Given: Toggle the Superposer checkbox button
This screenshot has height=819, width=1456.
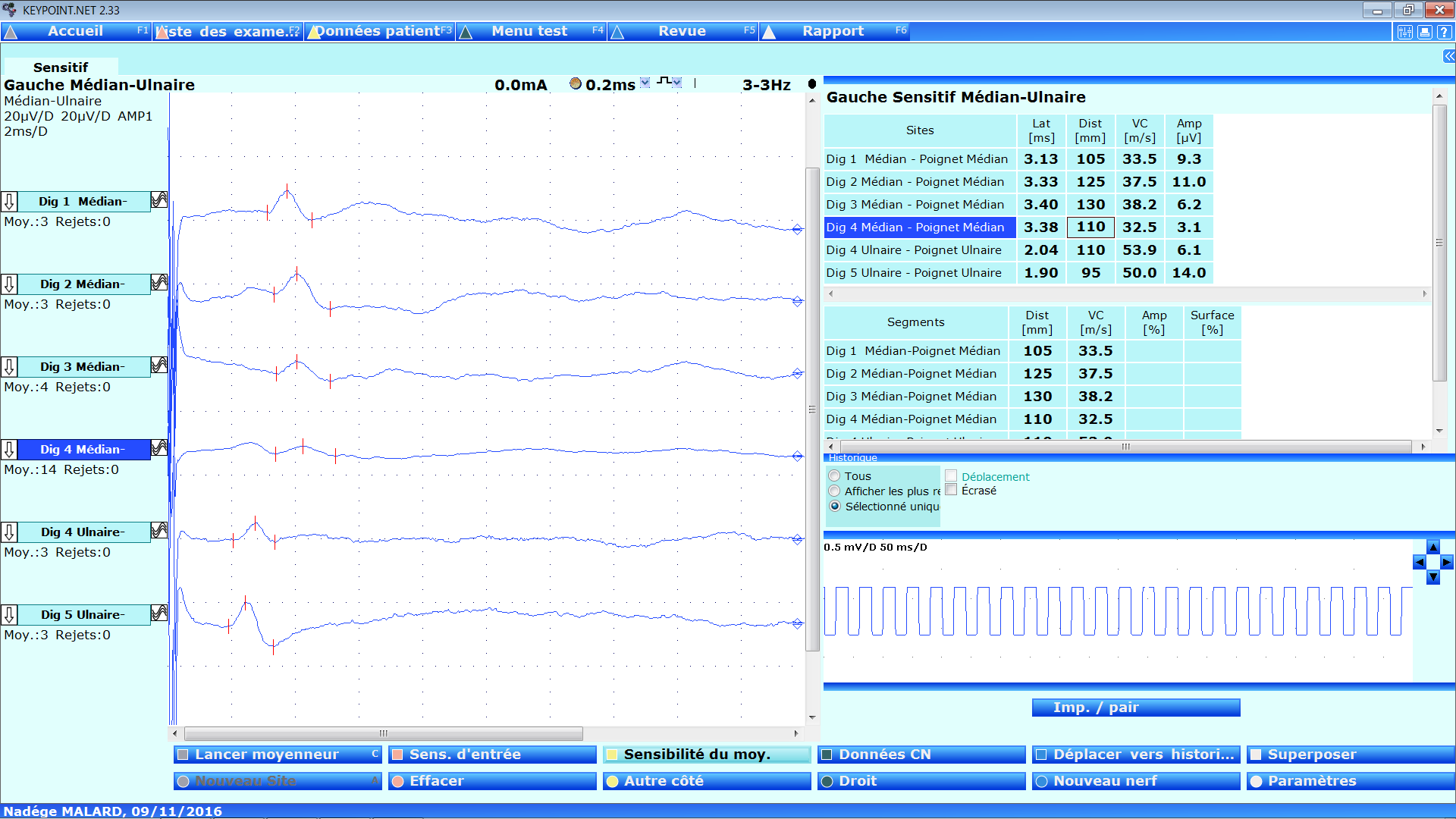Looking at the screenshot, I should tap(1351, 755).
